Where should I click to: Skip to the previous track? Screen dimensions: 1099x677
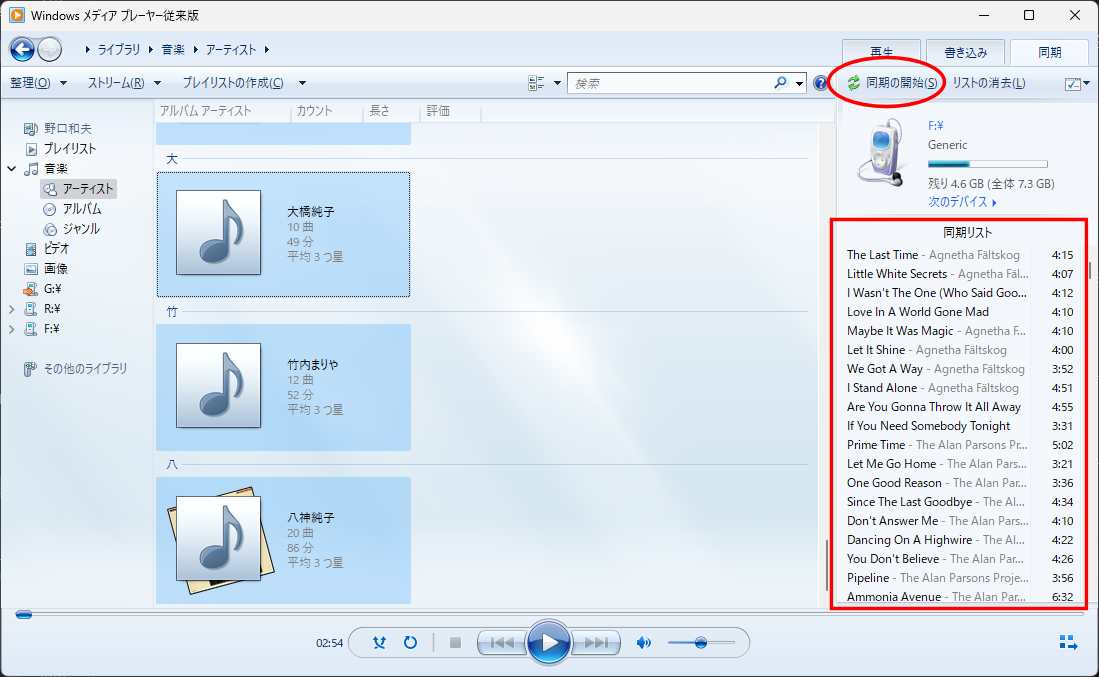[x=501, y=643]
